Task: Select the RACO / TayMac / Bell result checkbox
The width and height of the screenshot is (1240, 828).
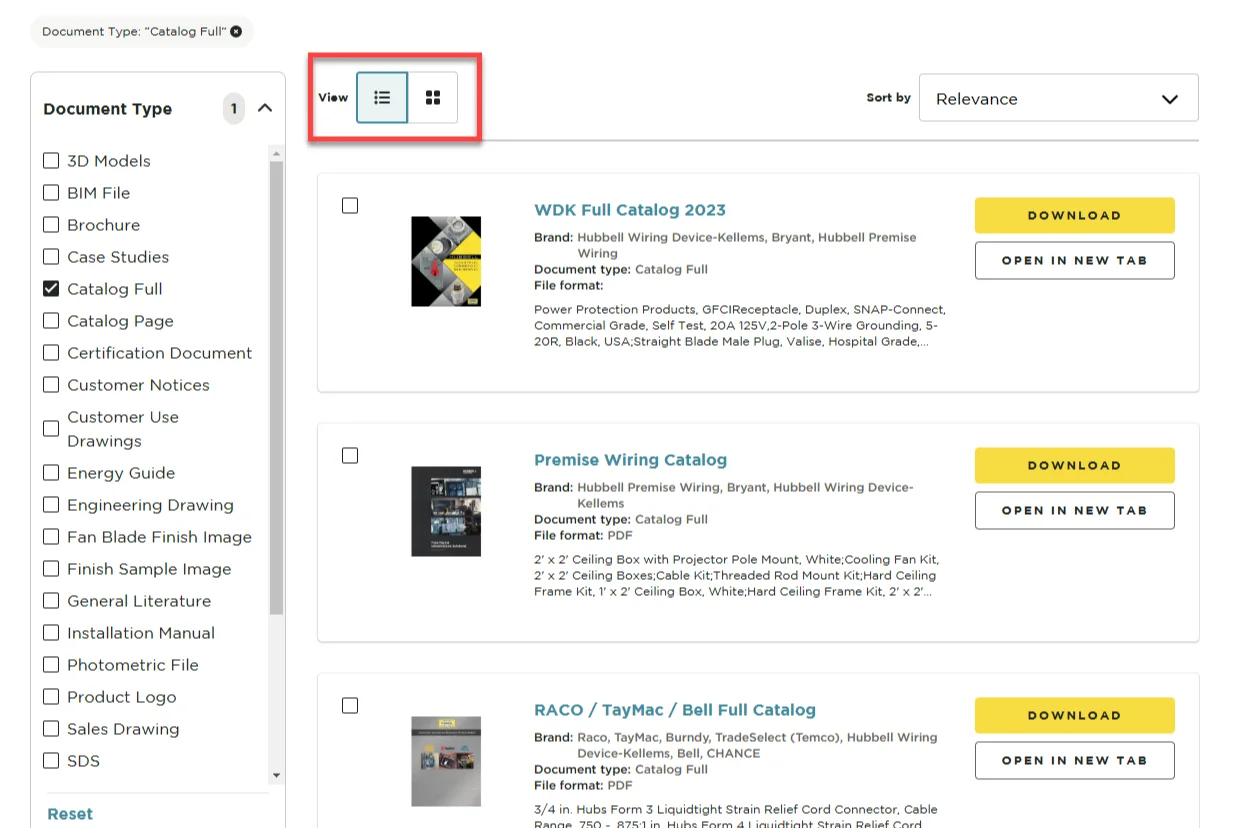Action: [x=350, y=705]
